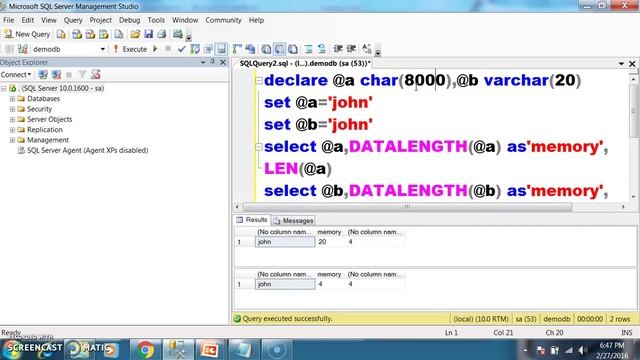Switch output to Results to Grid
640x360 pixels.
tap(280, 49)
